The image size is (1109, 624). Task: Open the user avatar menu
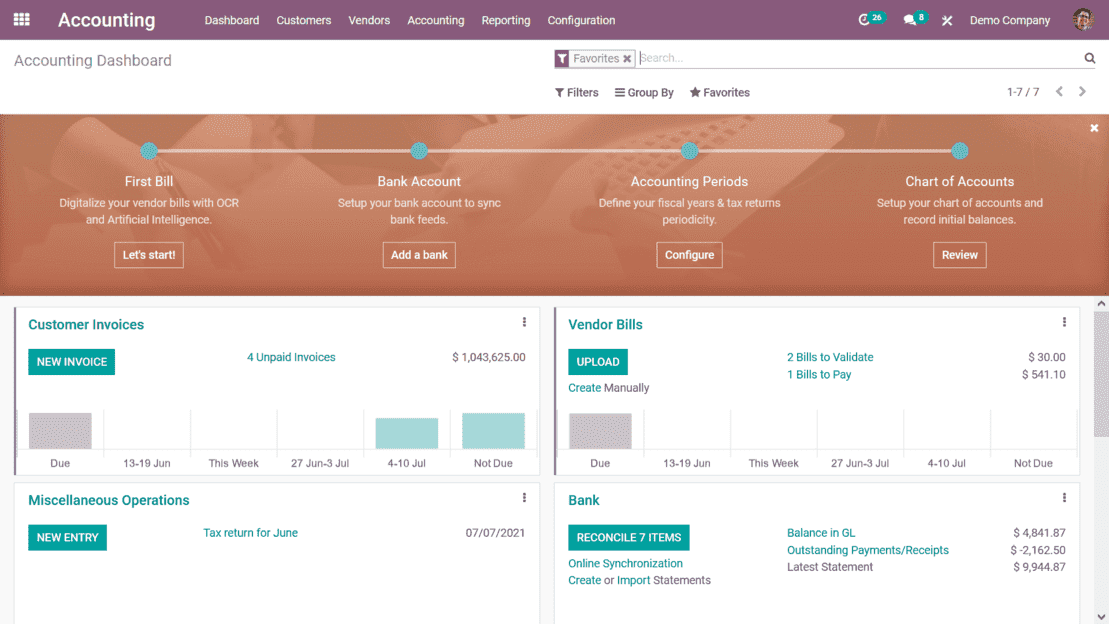1083,20
